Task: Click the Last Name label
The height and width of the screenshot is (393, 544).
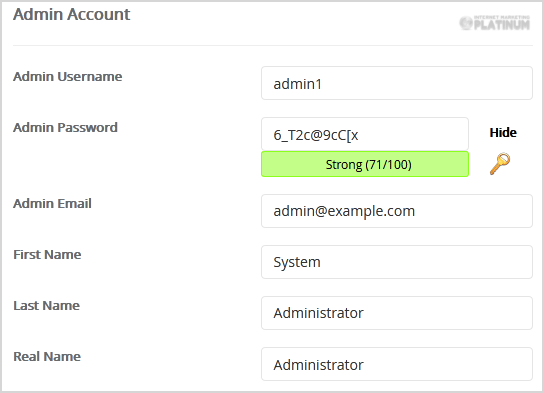Action: (x=46, y=305)
